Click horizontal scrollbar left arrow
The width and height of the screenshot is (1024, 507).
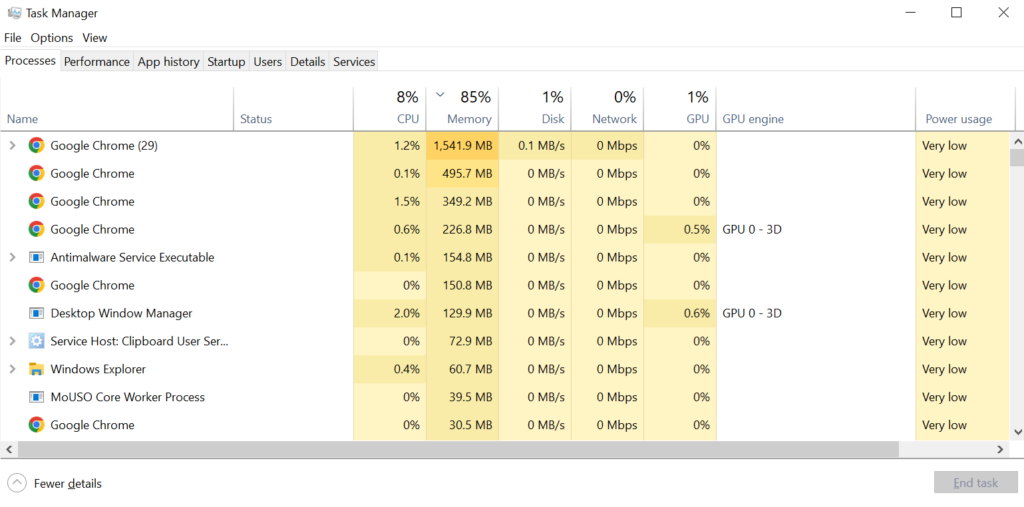point(9,450)
